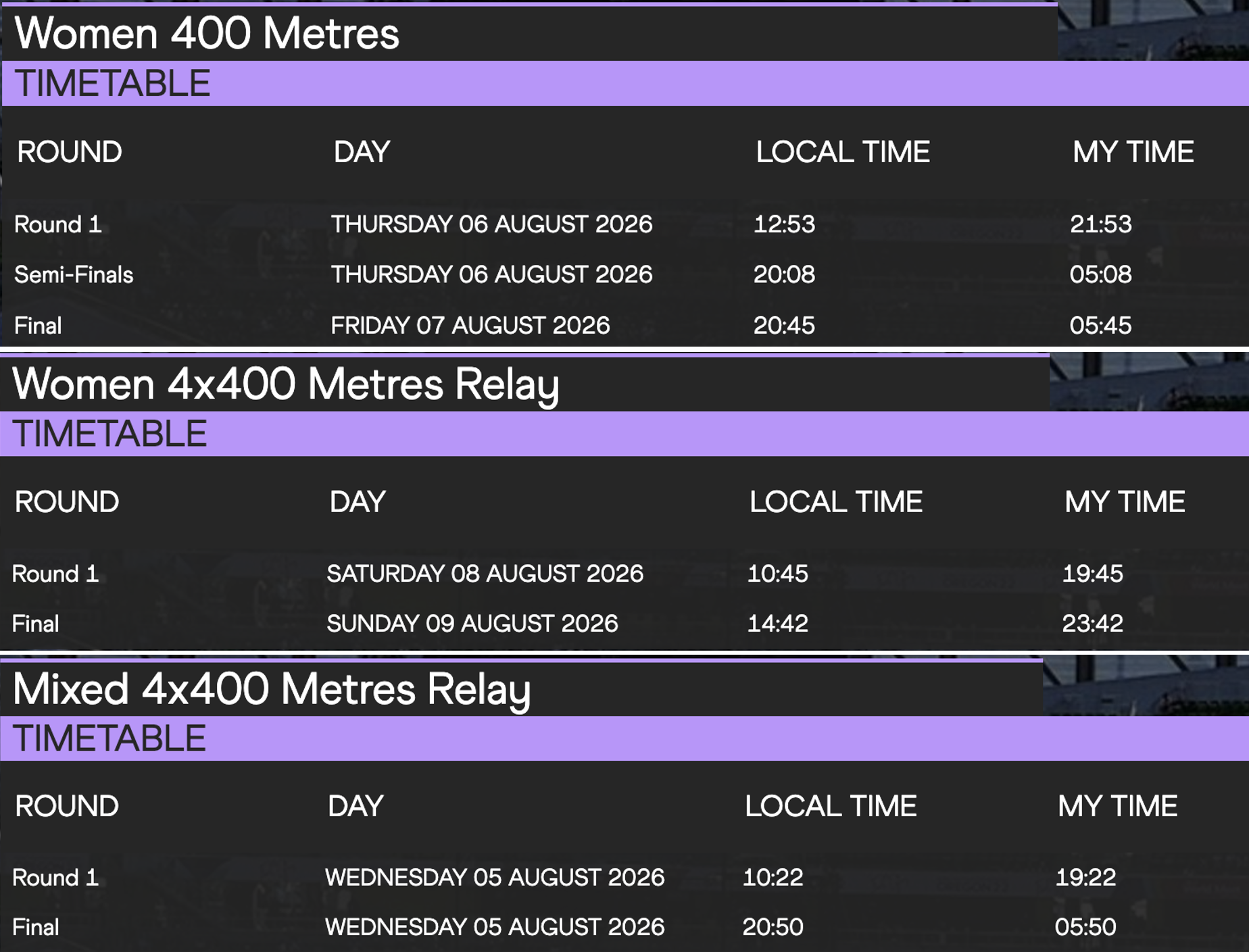This screenshot has width=1249, height=952.
Task: Click ROUND column header in Women 400 Metres
Action: tap(70, 152)
